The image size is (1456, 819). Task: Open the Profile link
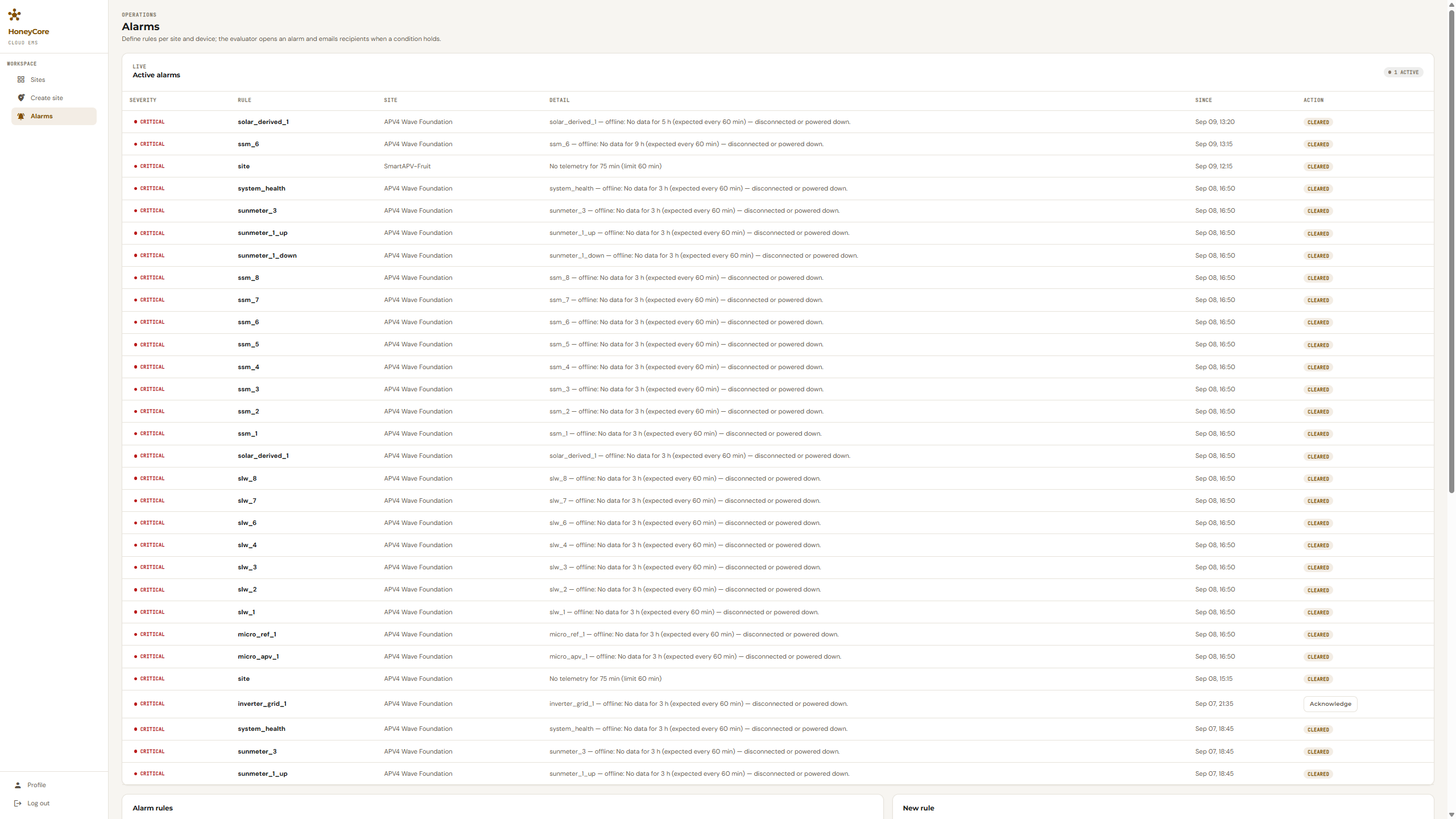(x=36, y=785)
